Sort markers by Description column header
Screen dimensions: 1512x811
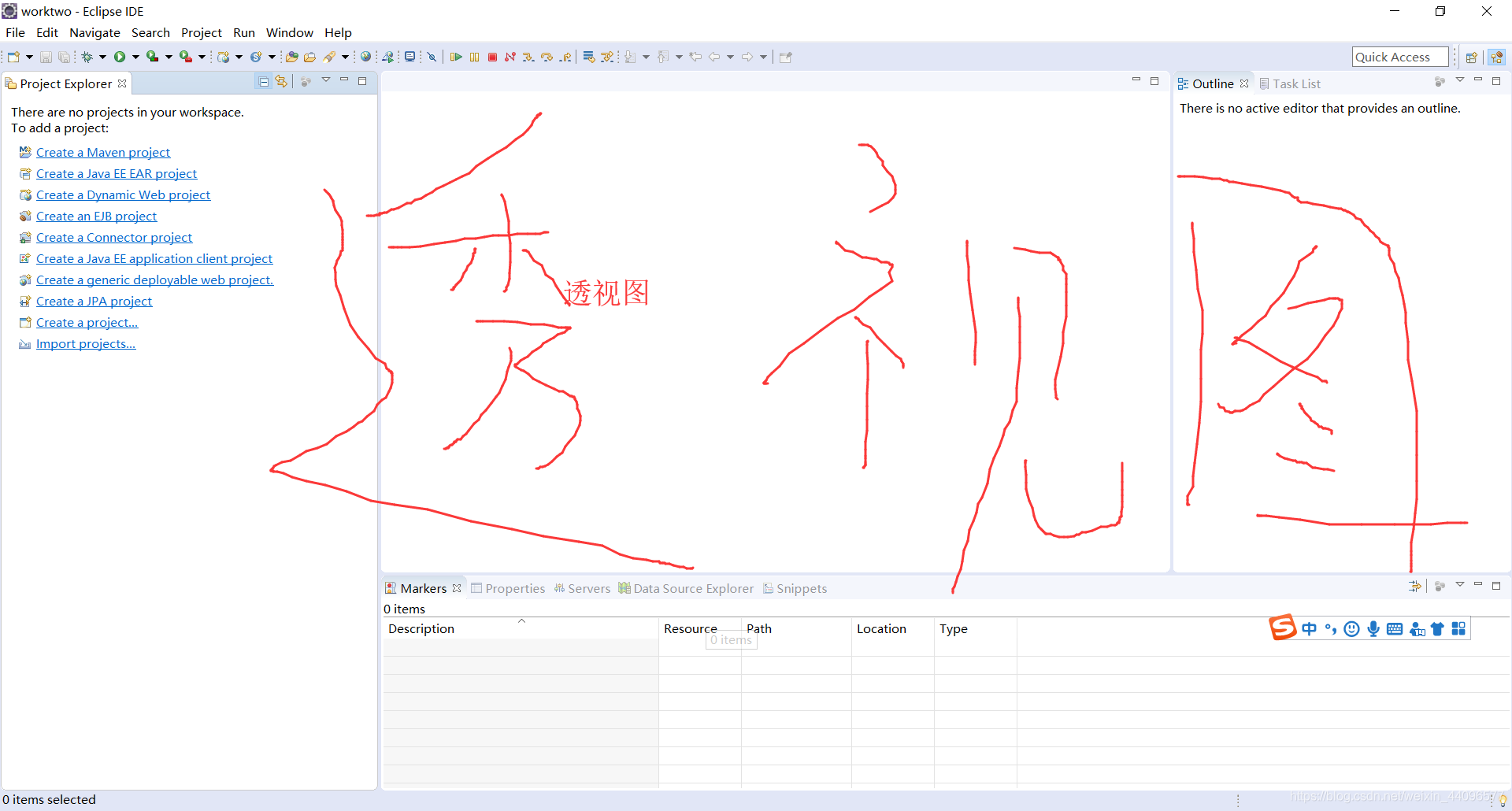[521, 628]
